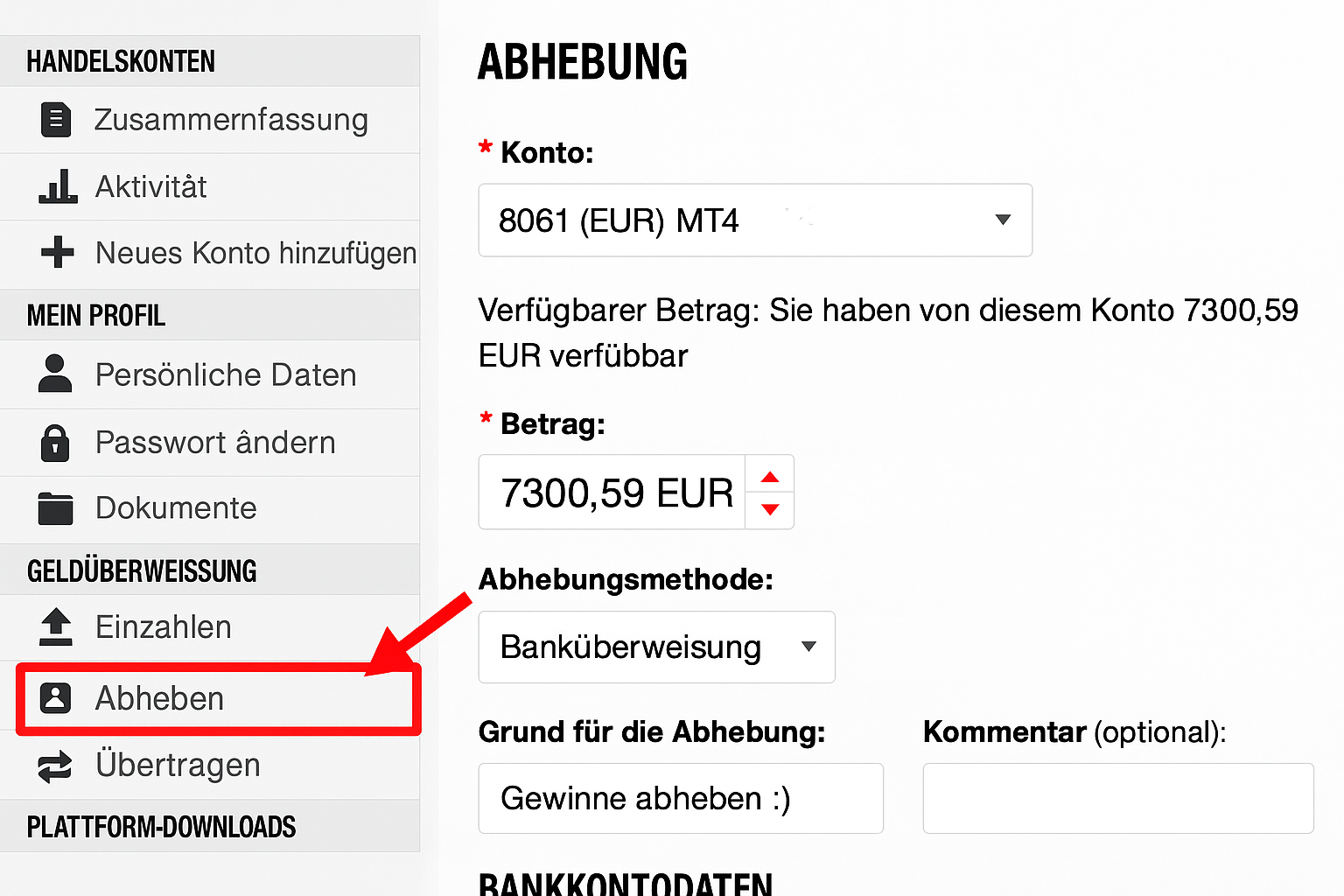Select the Aktivität chart icon
1344x896 pixels.
(x=56, y=186)
